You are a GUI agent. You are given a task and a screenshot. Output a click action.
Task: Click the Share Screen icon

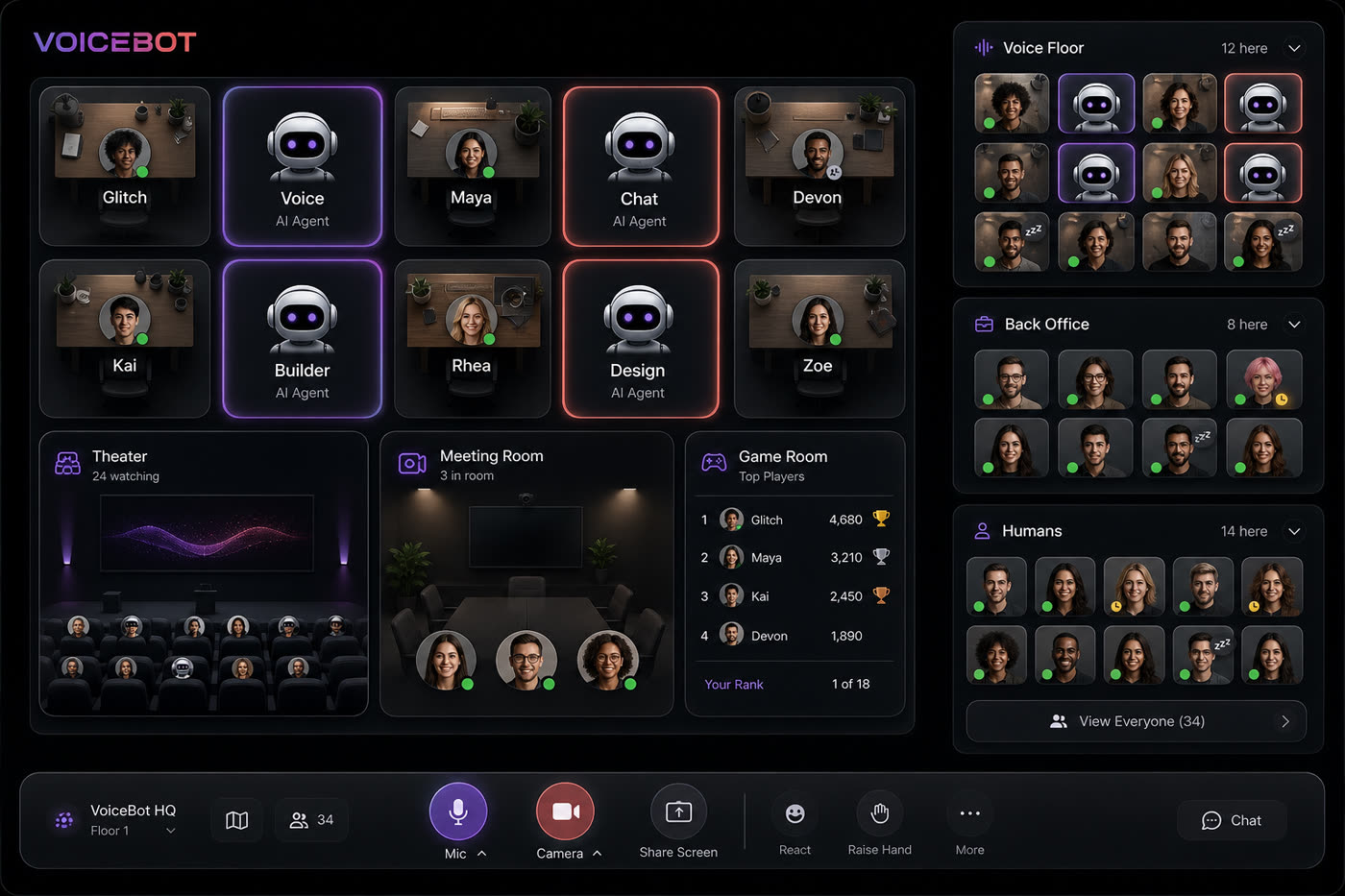[x=678, y=811]
